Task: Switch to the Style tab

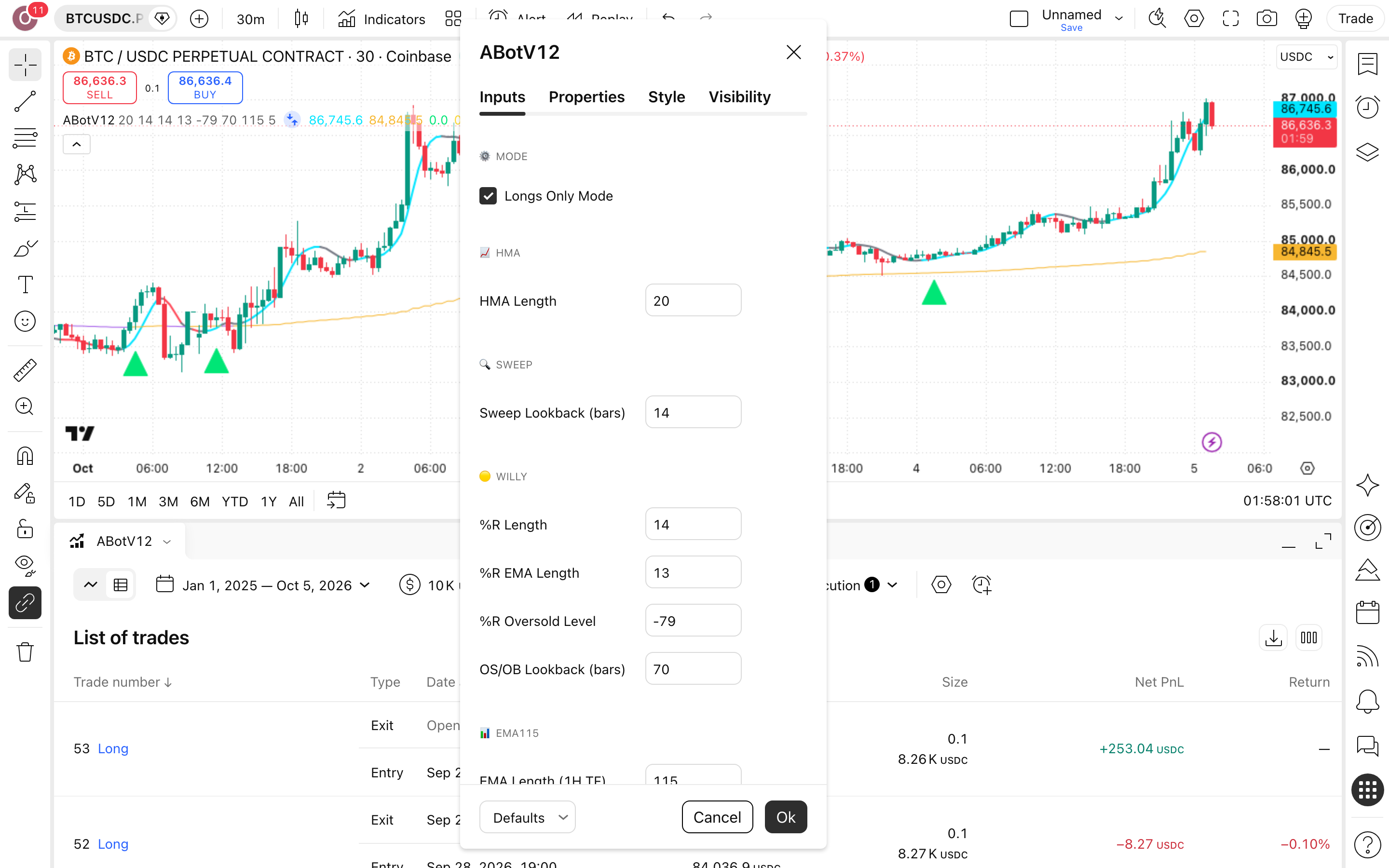Action: coord(667,97)
